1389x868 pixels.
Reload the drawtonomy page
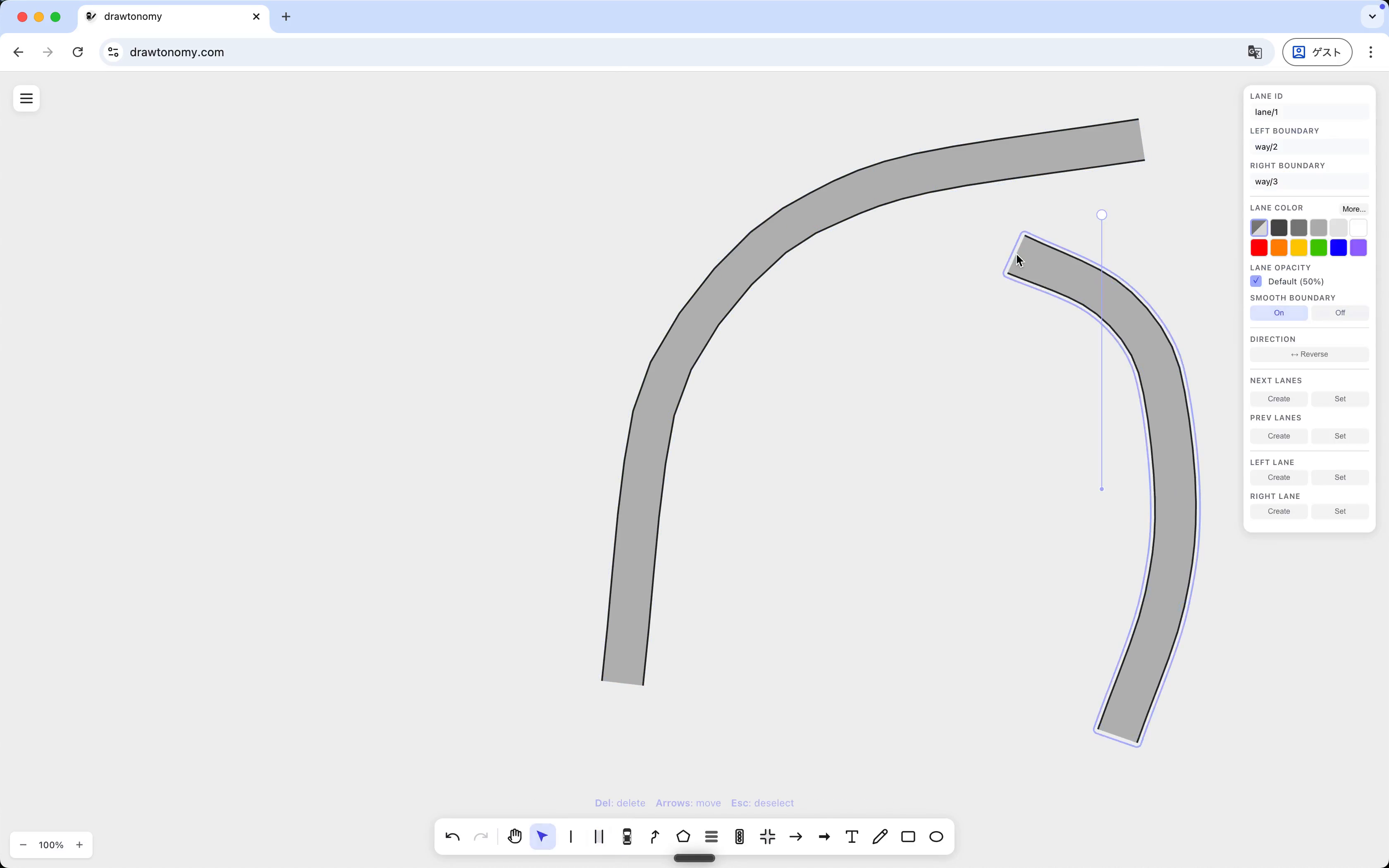77,52
